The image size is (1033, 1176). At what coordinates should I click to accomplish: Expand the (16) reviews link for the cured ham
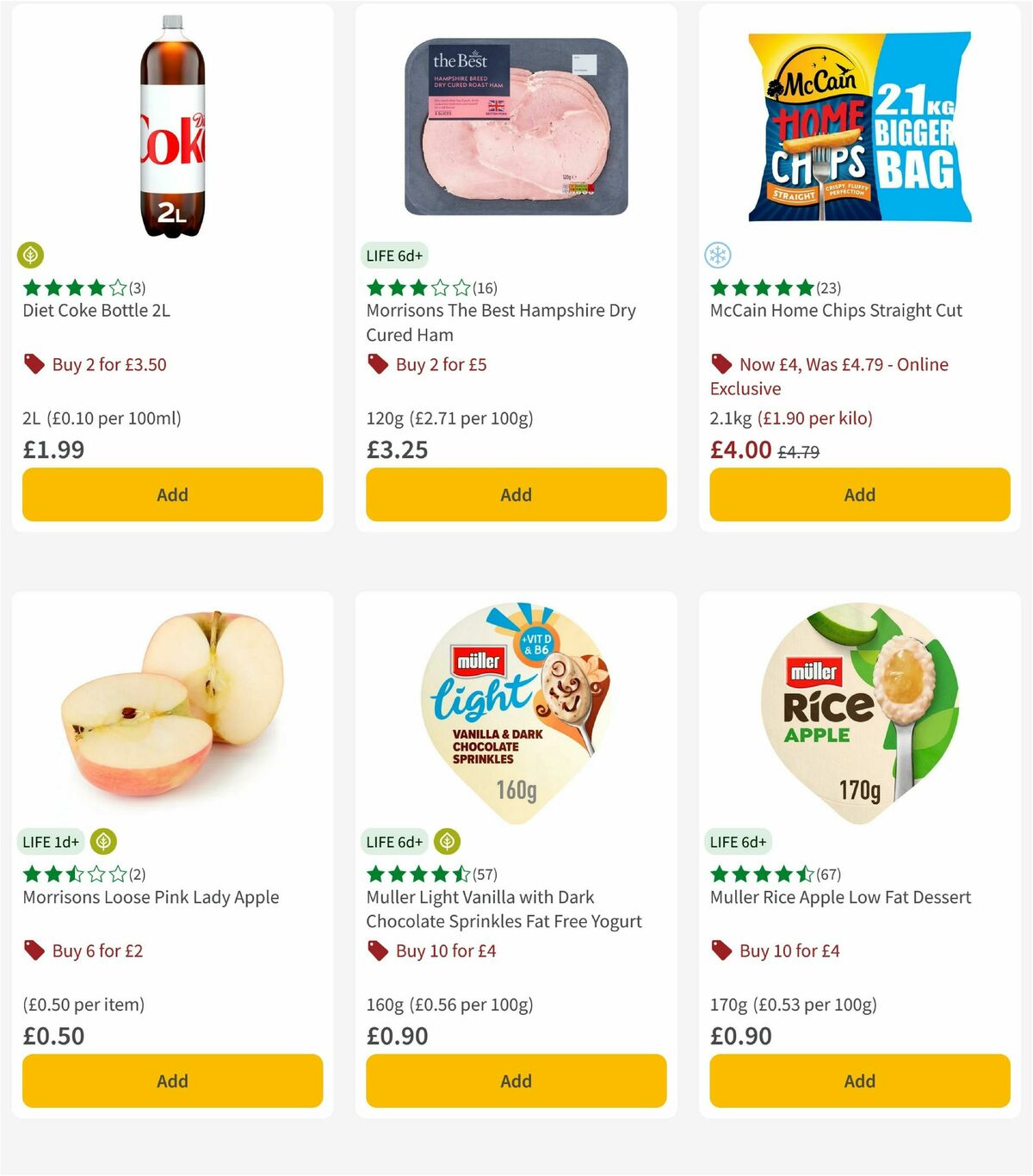pyautogui.click(x=485, y=288)
